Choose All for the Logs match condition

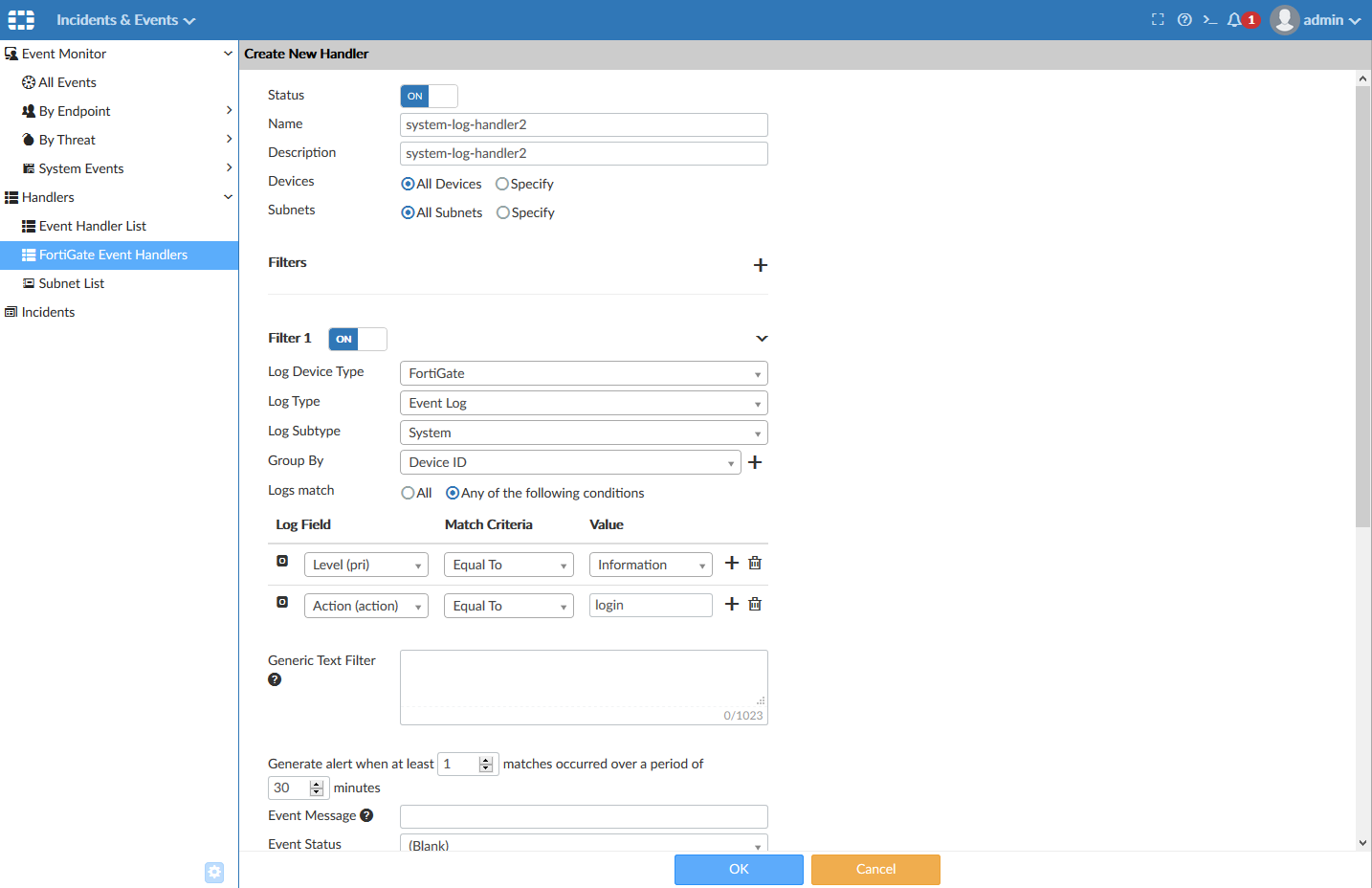click(x=408, y=493)
